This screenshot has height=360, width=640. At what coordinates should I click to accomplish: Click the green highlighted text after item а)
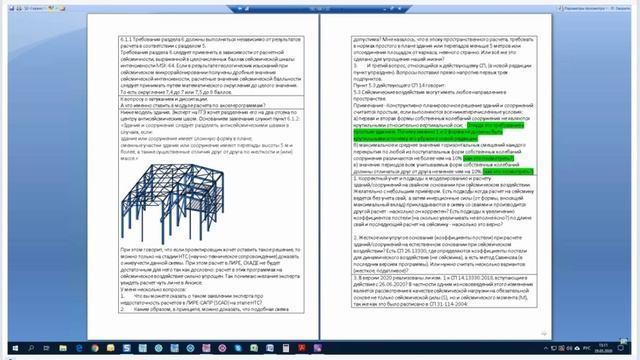[438, 132]
